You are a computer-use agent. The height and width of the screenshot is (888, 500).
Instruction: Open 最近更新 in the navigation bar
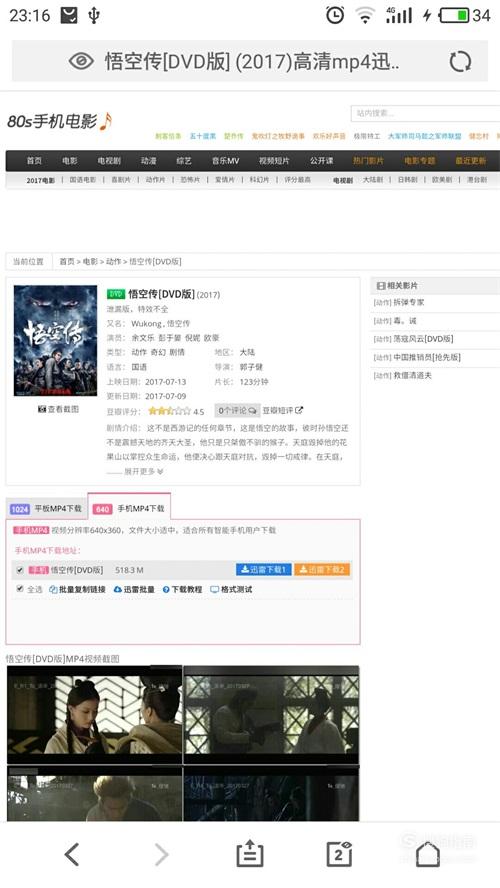[x=471, y=161]
